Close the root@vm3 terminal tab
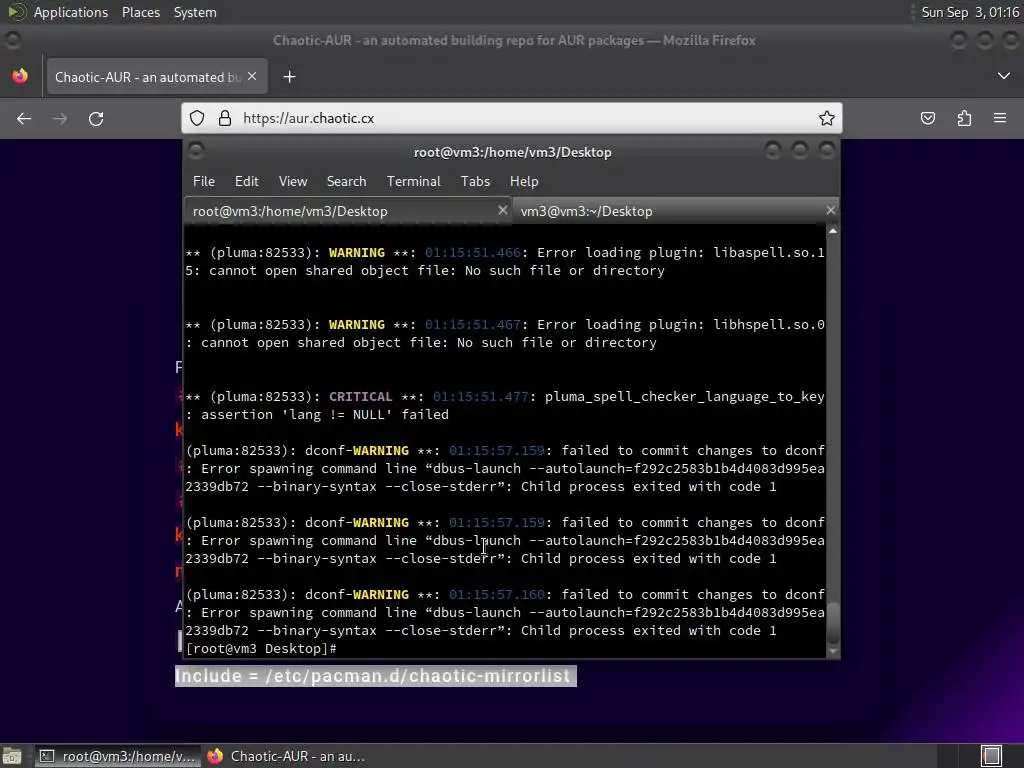The image size is (1024, 768). [x=502, y=210]
